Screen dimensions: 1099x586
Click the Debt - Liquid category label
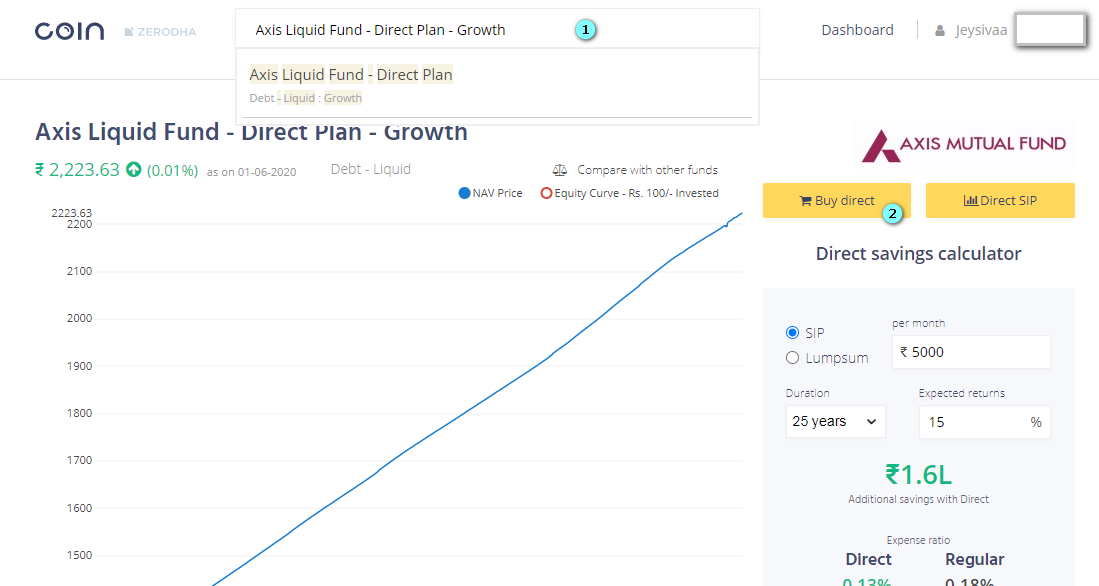(371, 169)
